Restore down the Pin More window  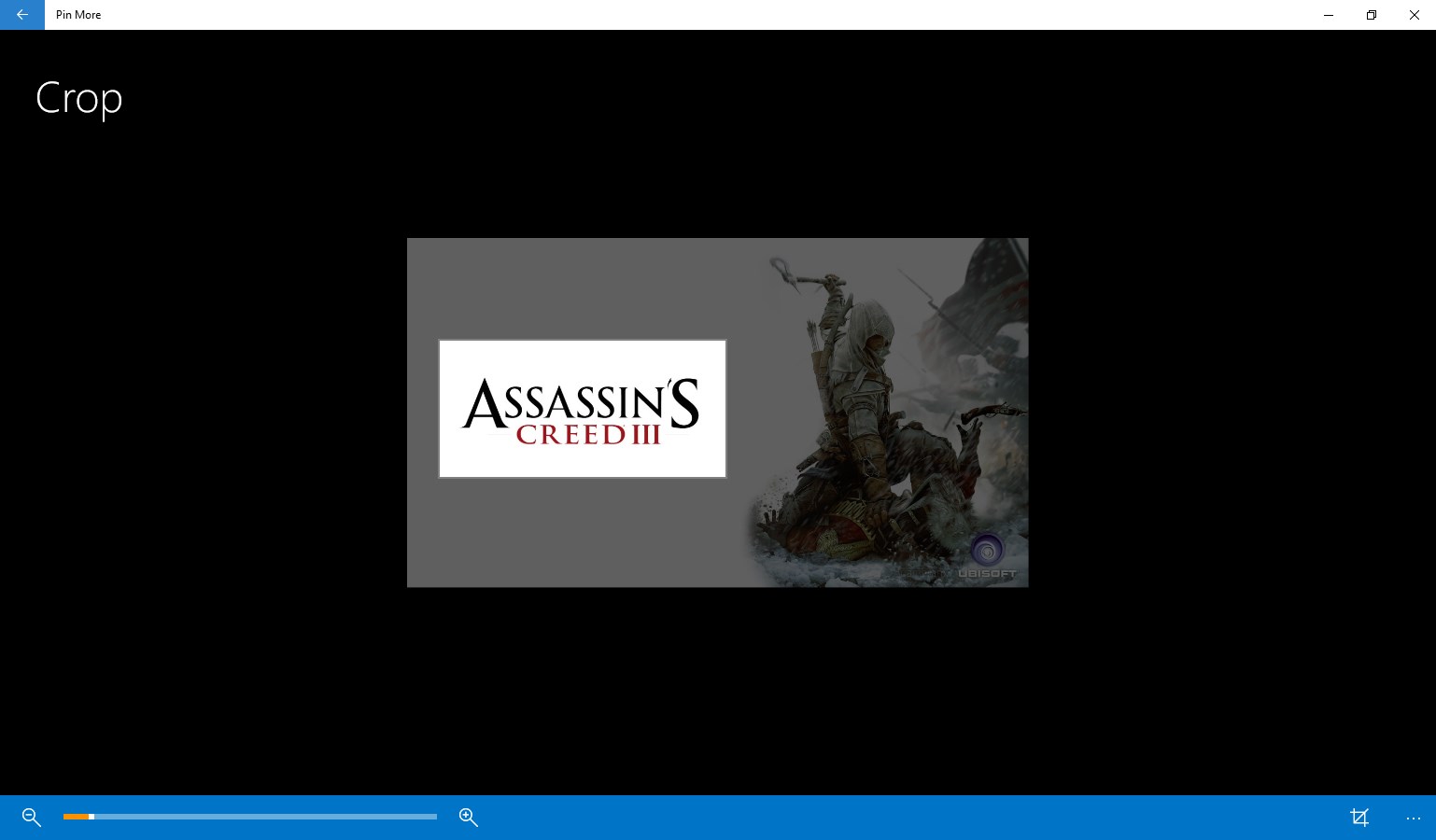click(1371, 15)
